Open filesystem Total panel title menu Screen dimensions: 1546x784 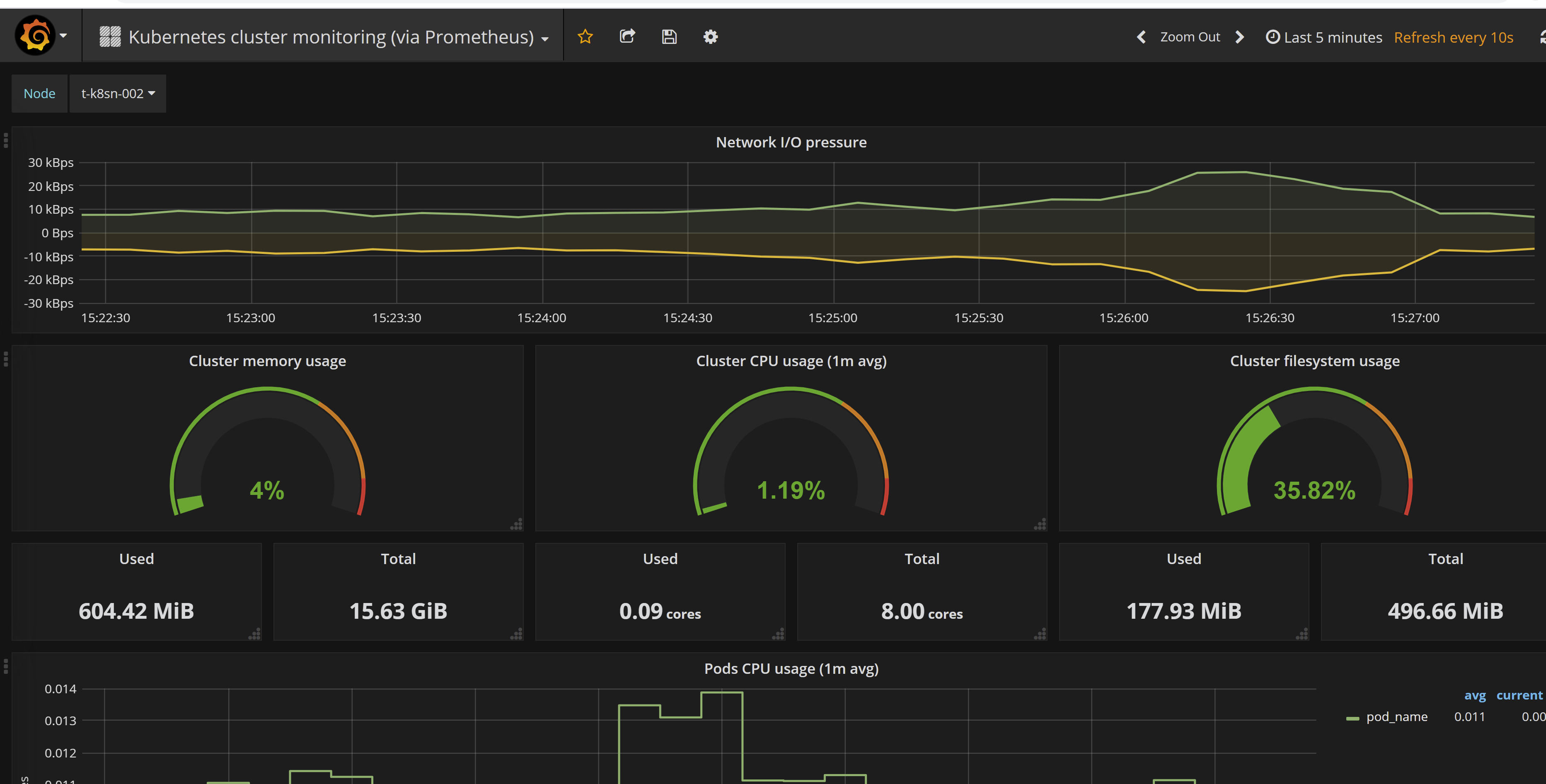point(1445,558)
